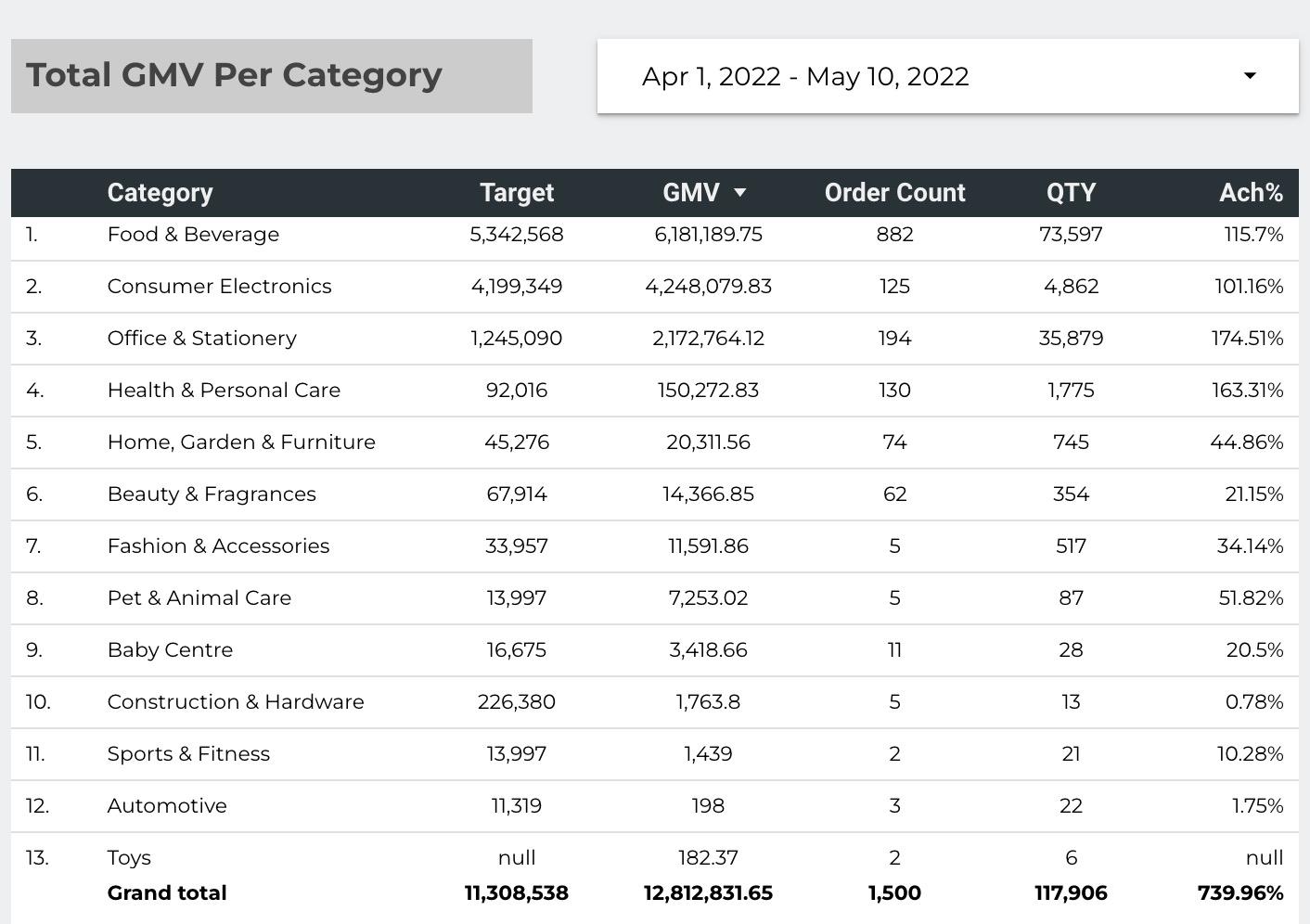Select the Fashion & Accessories row

point(218,546)
